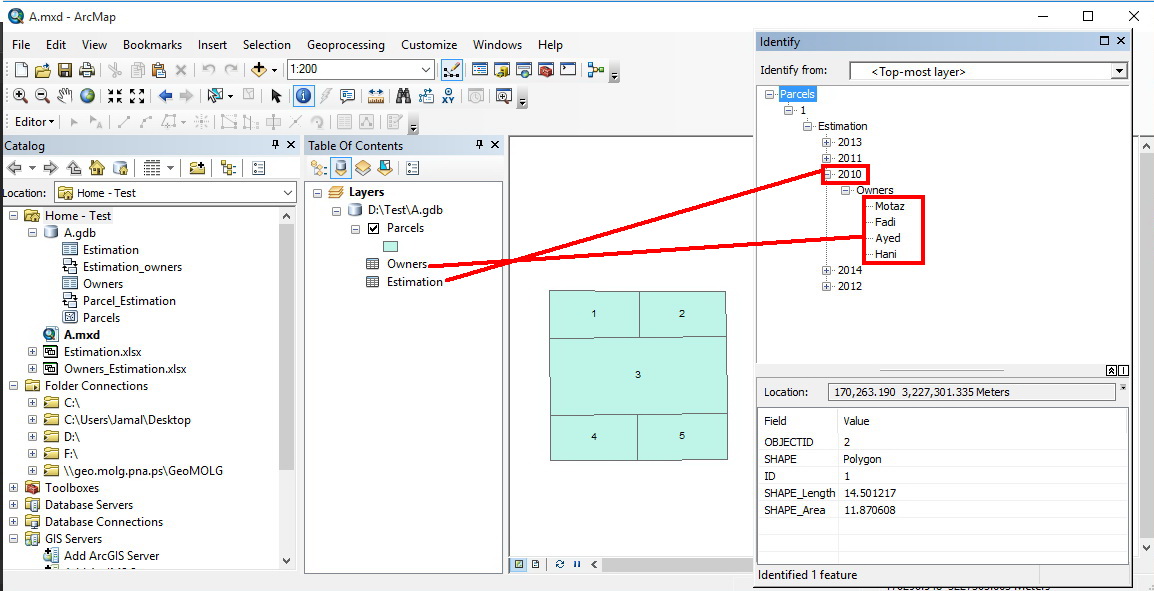Open the ArcToolbox red toolbox icon
The height and width of the screenshot is (591, 1154).
[x=545, y=70]
